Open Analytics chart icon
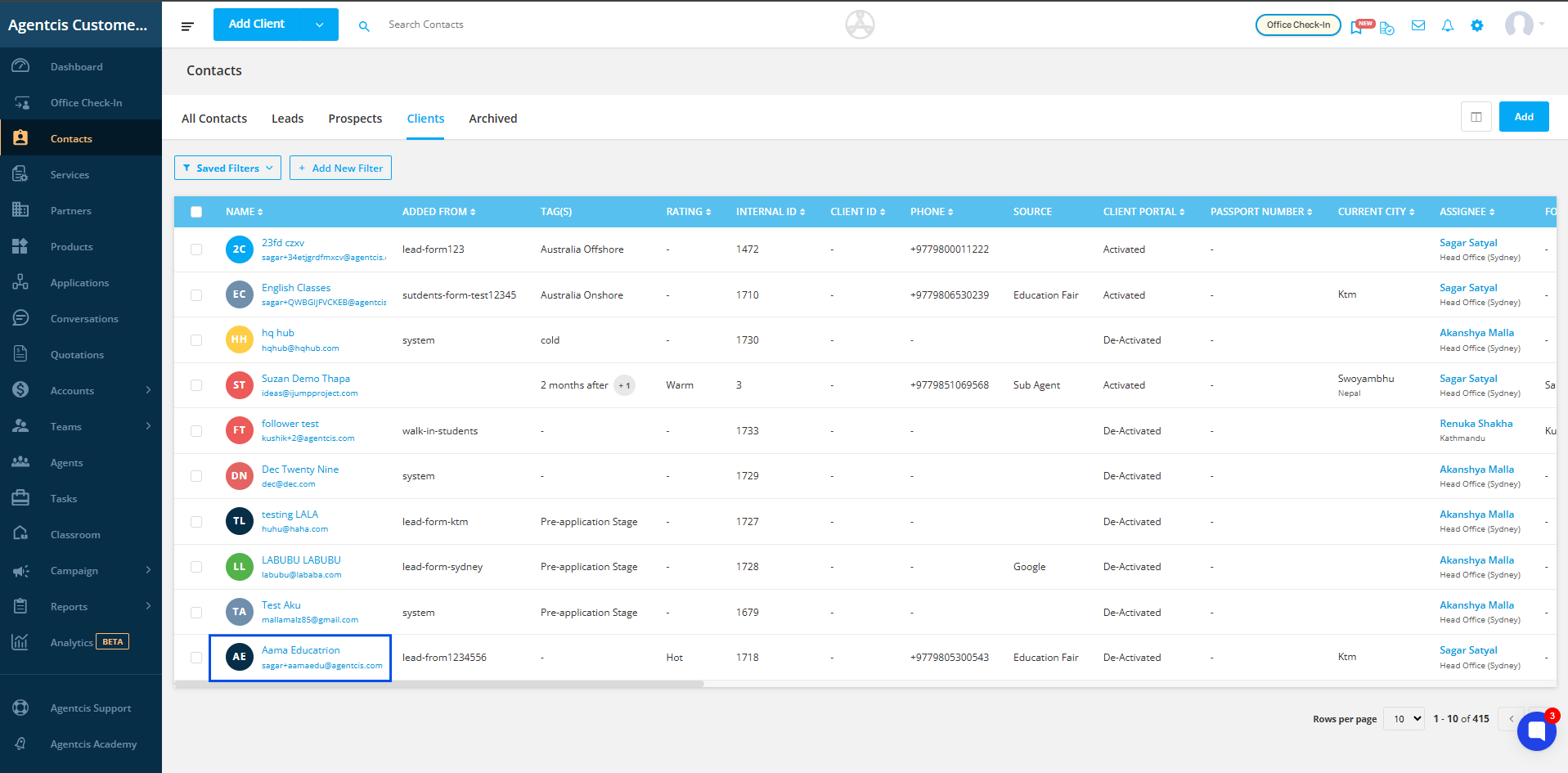This screenshot has width=1568, height=773. (x=20, y=642)
